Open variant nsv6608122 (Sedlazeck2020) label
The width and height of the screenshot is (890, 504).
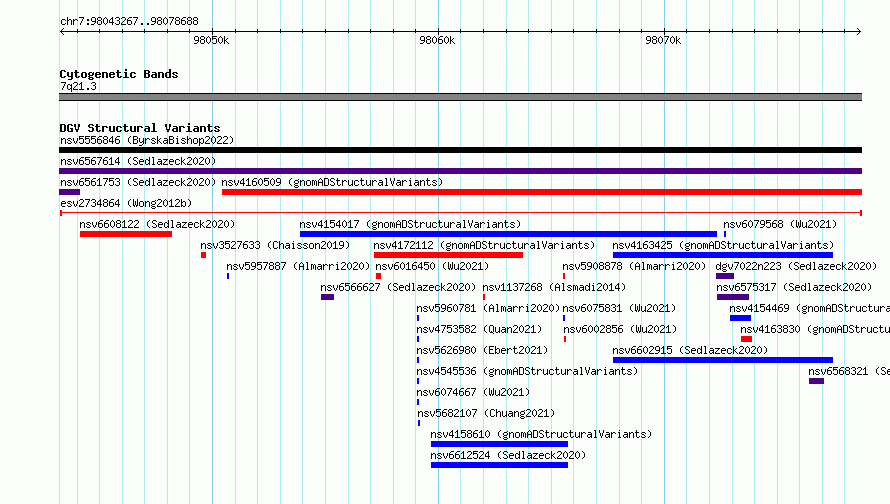pyautogui.click(x=157, y=224)
